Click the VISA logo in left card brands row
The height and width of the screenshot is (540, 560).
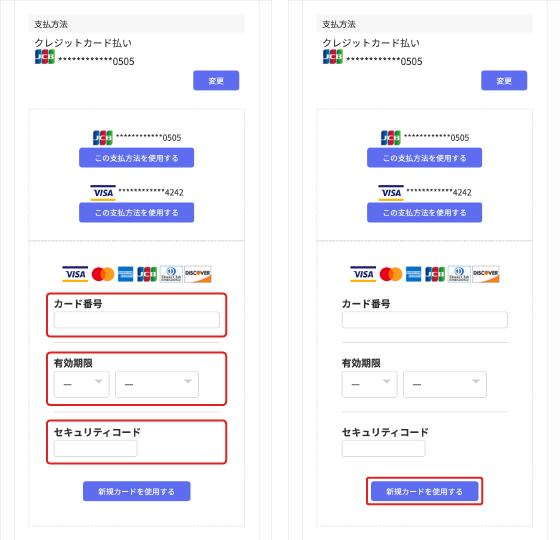(75, 274)
